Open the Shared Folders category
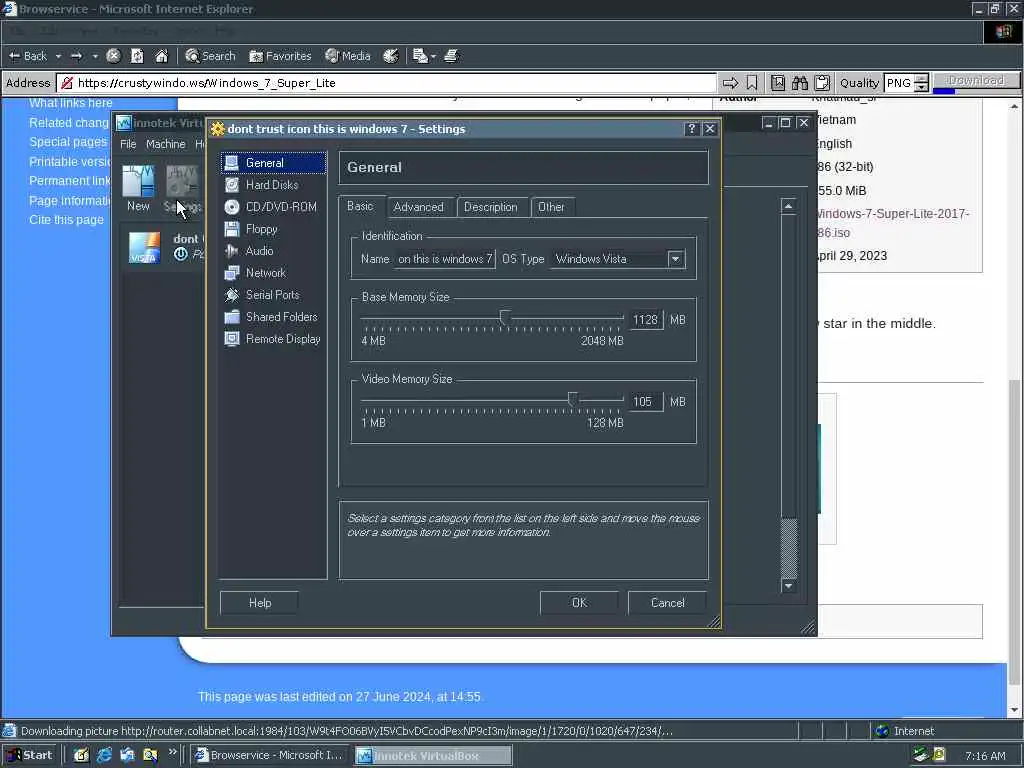1024x768 pixels. tap(273, 317)
